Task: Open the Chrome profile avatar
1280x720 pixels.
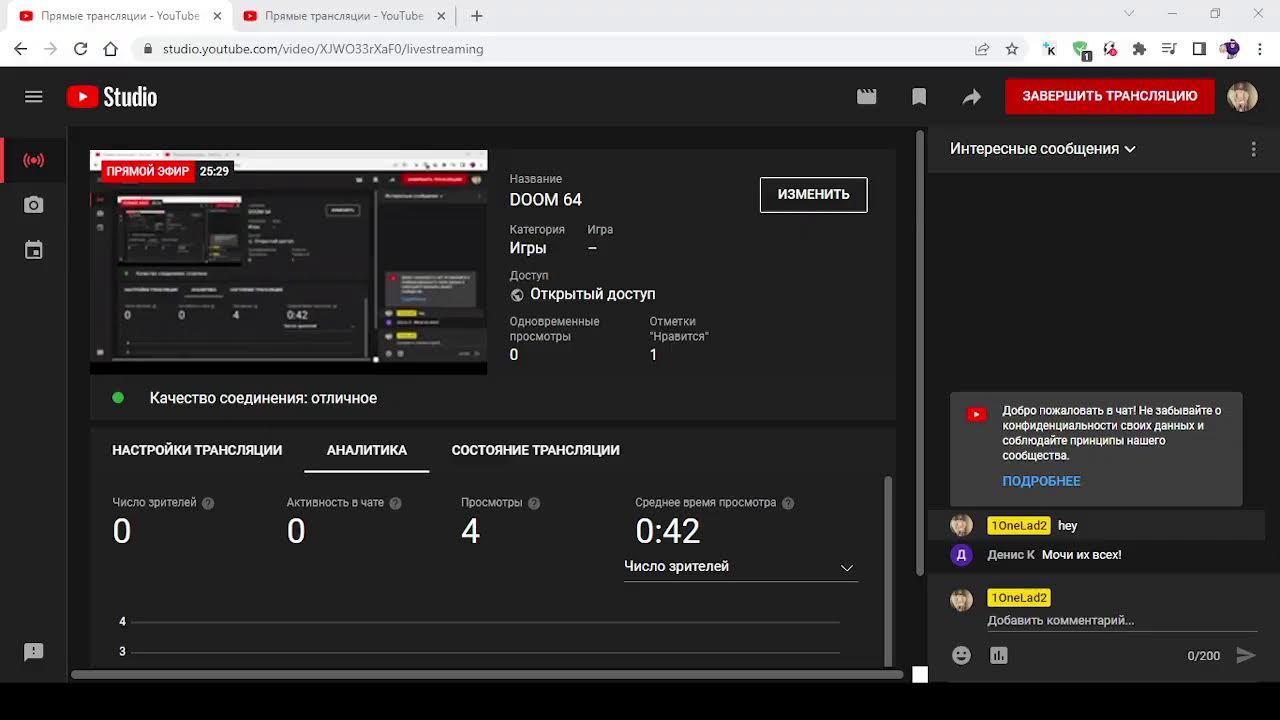Action: (x=1229, y=49)
